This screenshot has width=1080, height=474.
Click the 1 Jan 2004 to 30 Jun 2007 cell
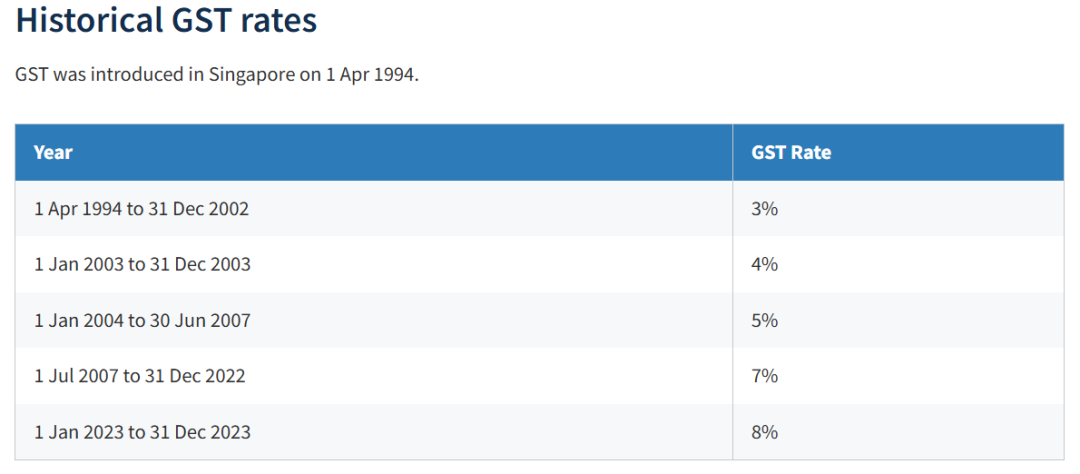point(374,320)
